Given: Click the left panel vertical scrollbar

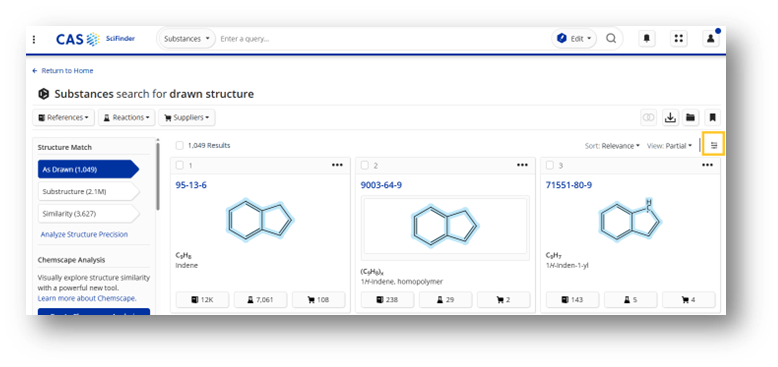Looking at the screenshot, I should (158, 176).
